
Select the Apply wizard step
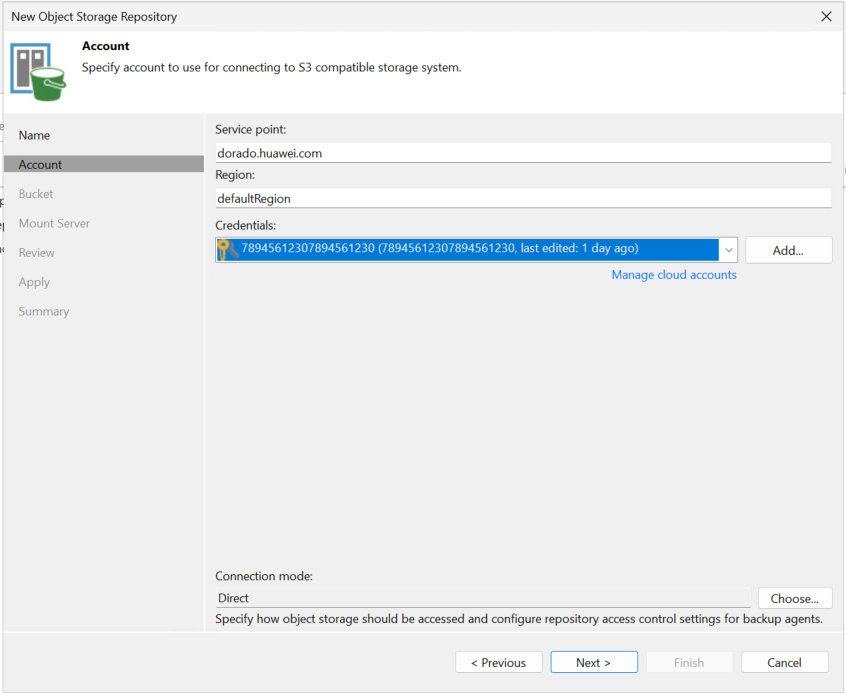[34, 282]
